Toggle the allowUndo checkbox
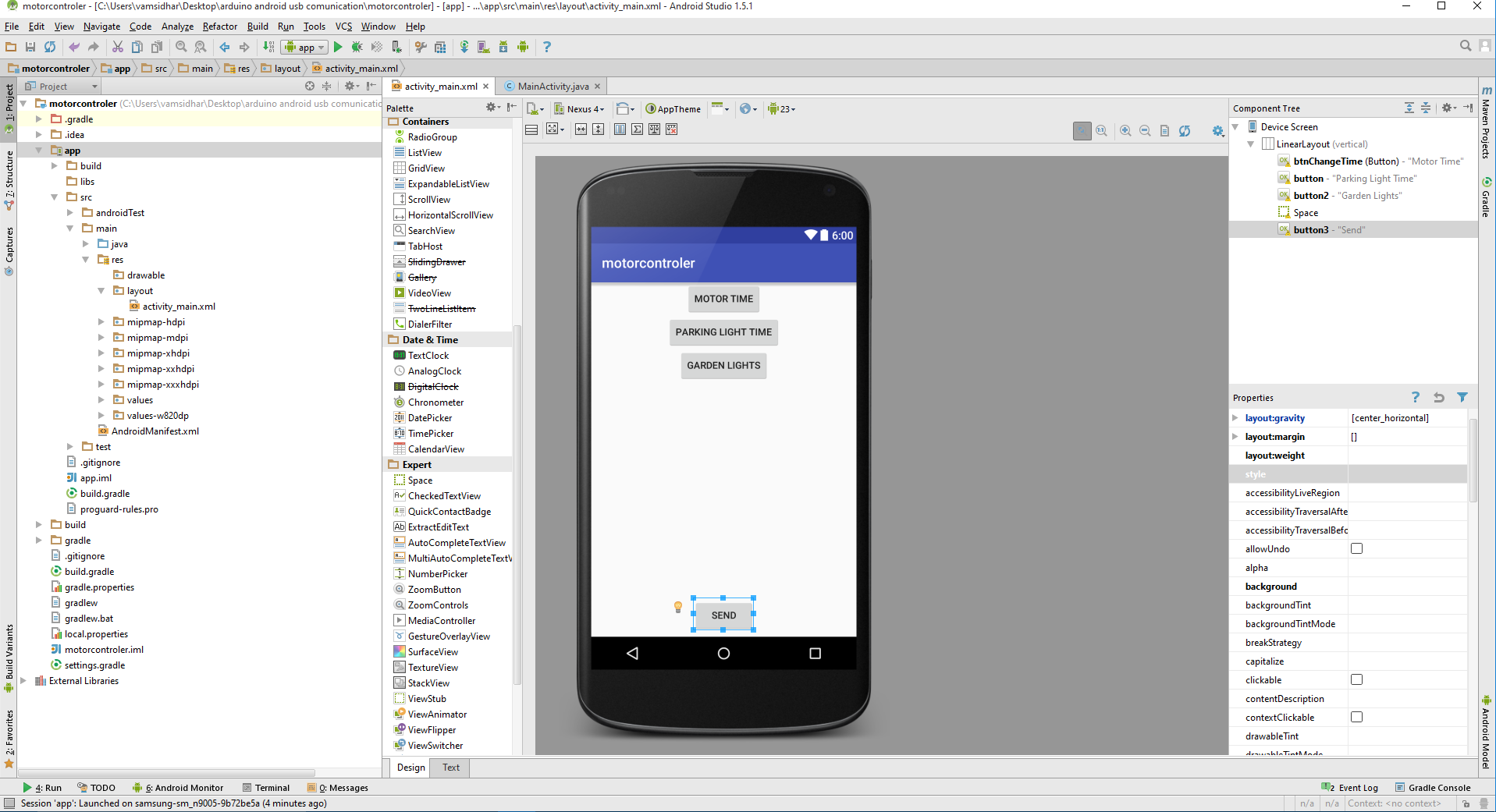 pos(1357,548)
